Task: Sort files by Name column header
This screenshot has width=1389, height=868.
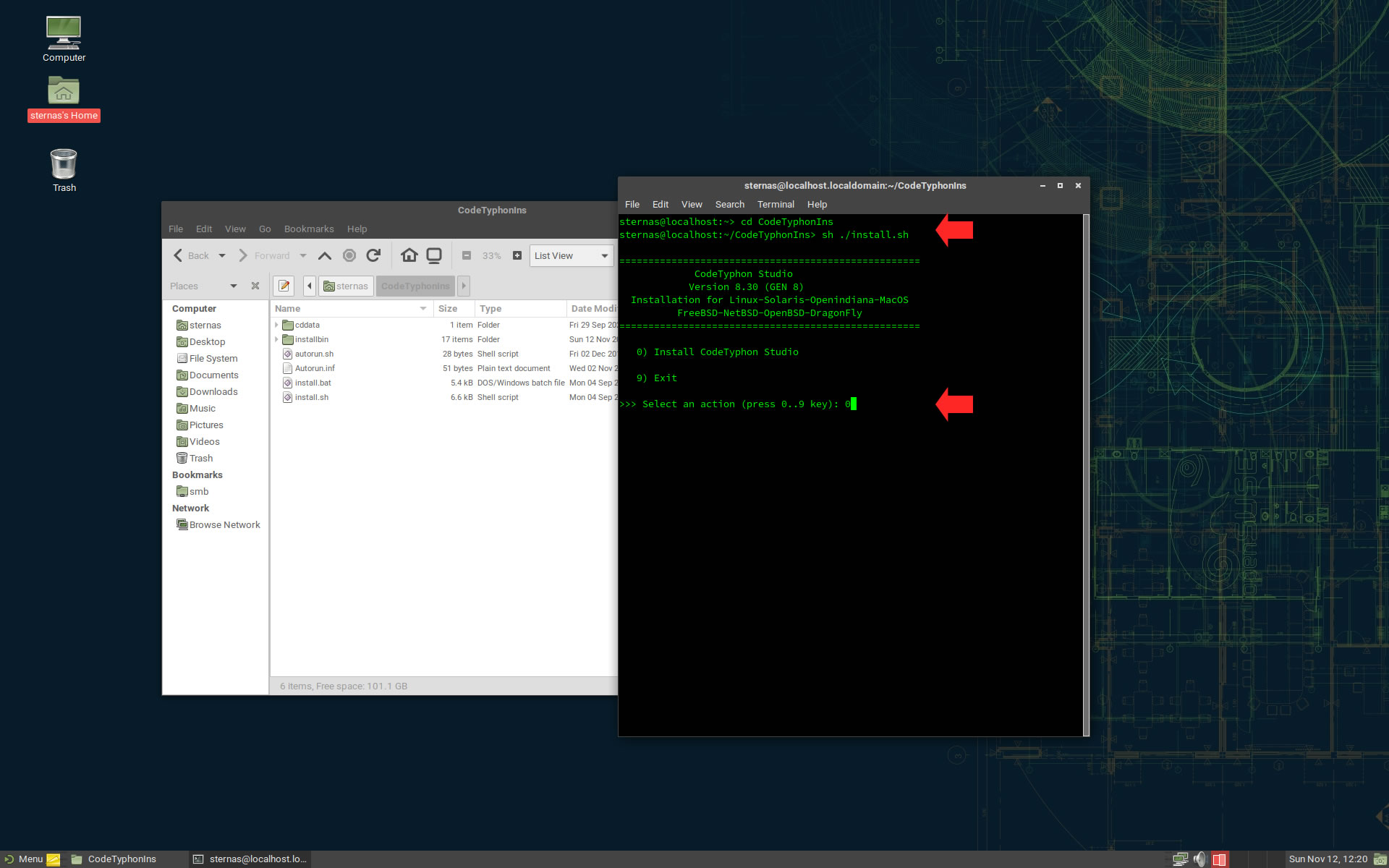Action: pyautogui.click(x=352, y=308)
